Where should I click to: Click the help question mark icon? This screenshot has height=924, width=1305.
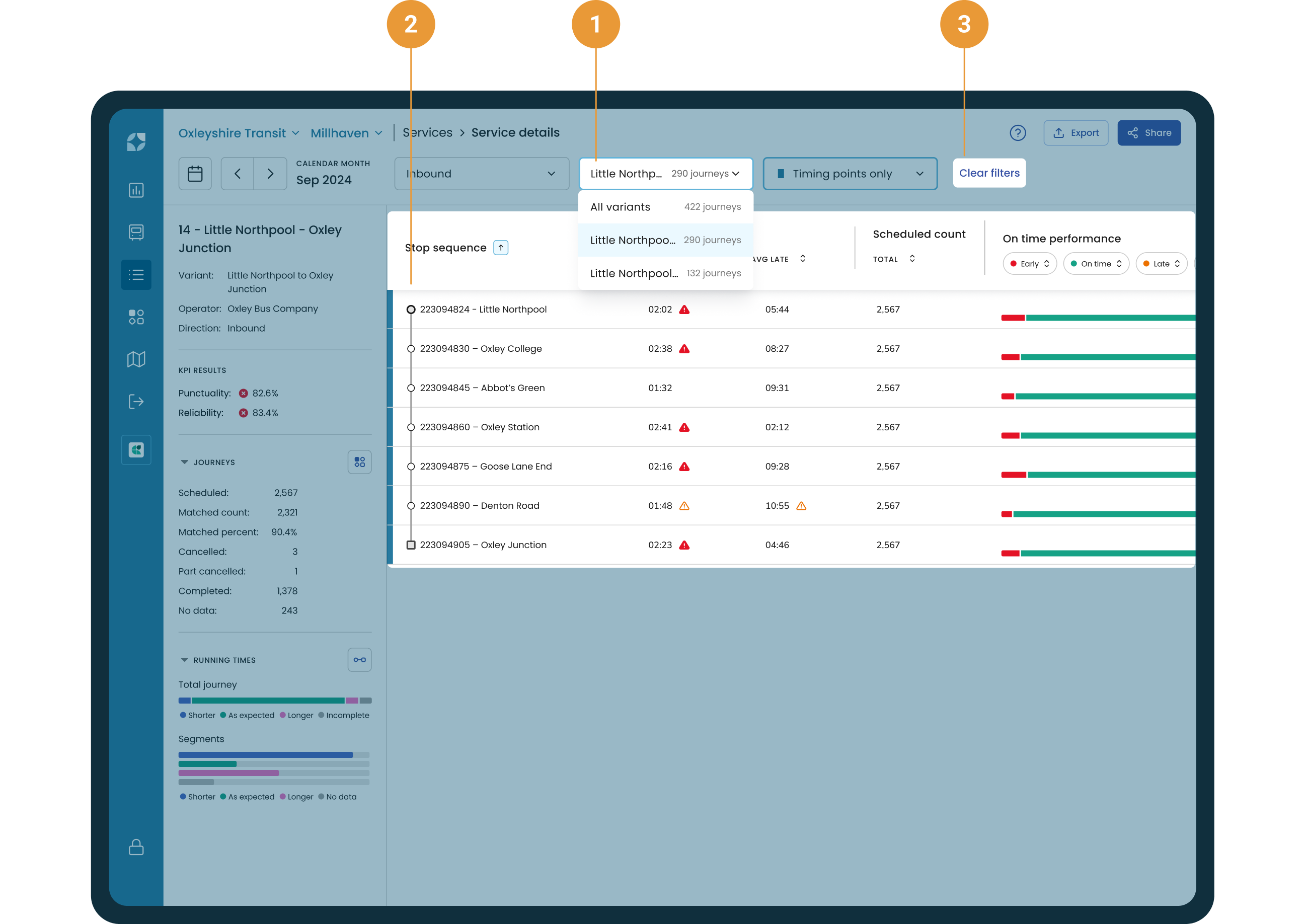(x=1017, y=132)
